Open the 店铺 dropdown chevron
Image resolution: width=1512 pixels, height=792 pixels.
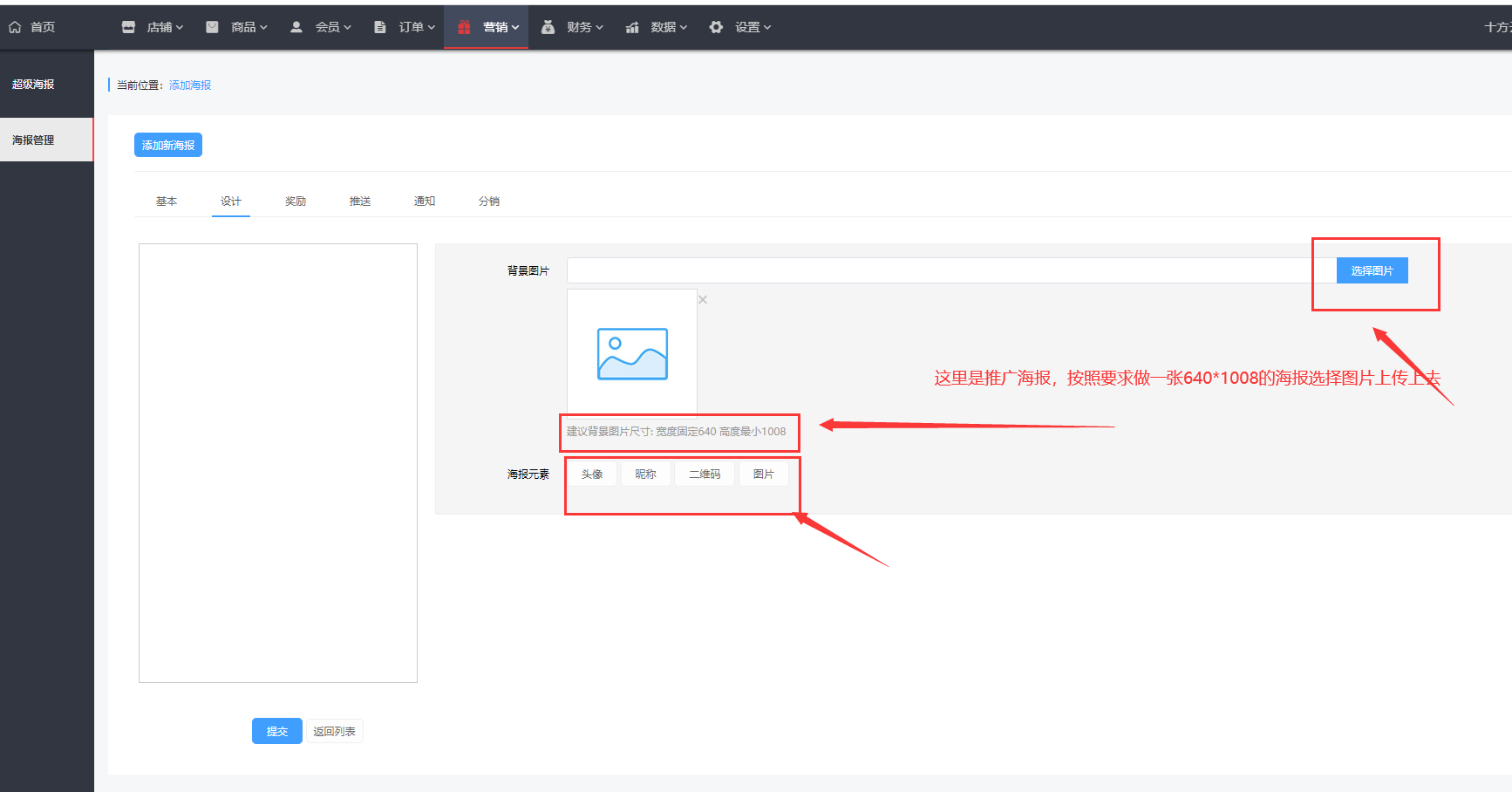tap(180, 28)
